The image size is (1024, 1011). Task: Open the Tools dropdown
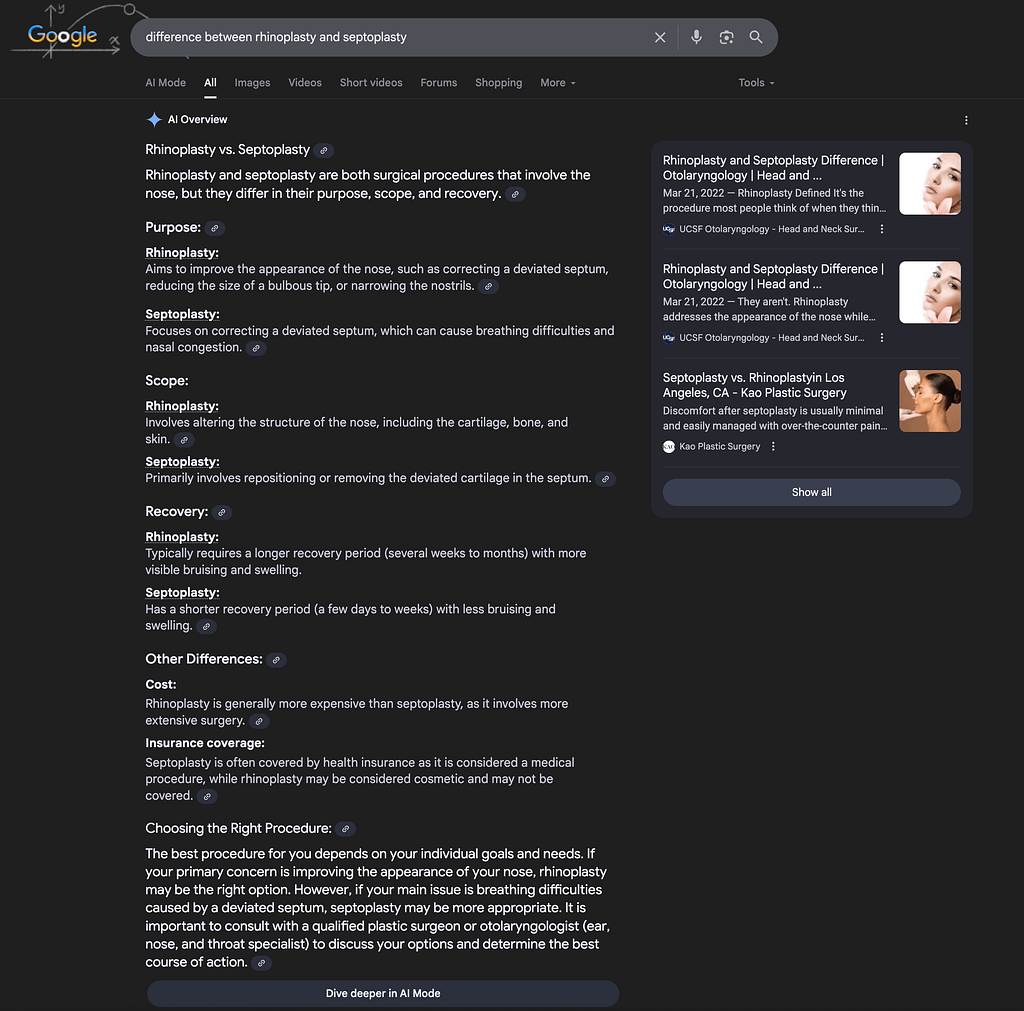tap(756, 83)
